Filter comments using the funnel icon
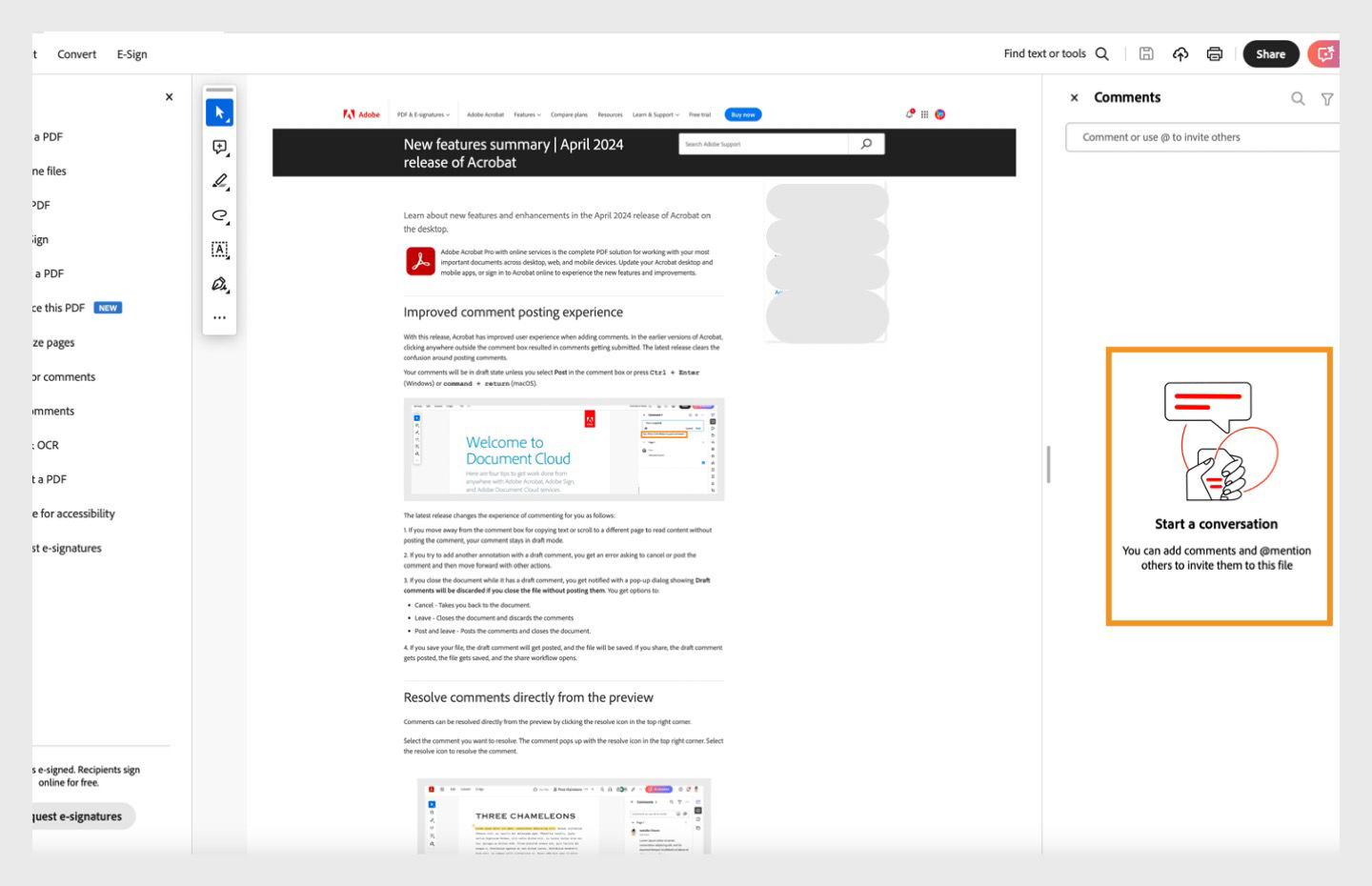The height and width of the screenshot is (886, 1372). pos(1327,98)
